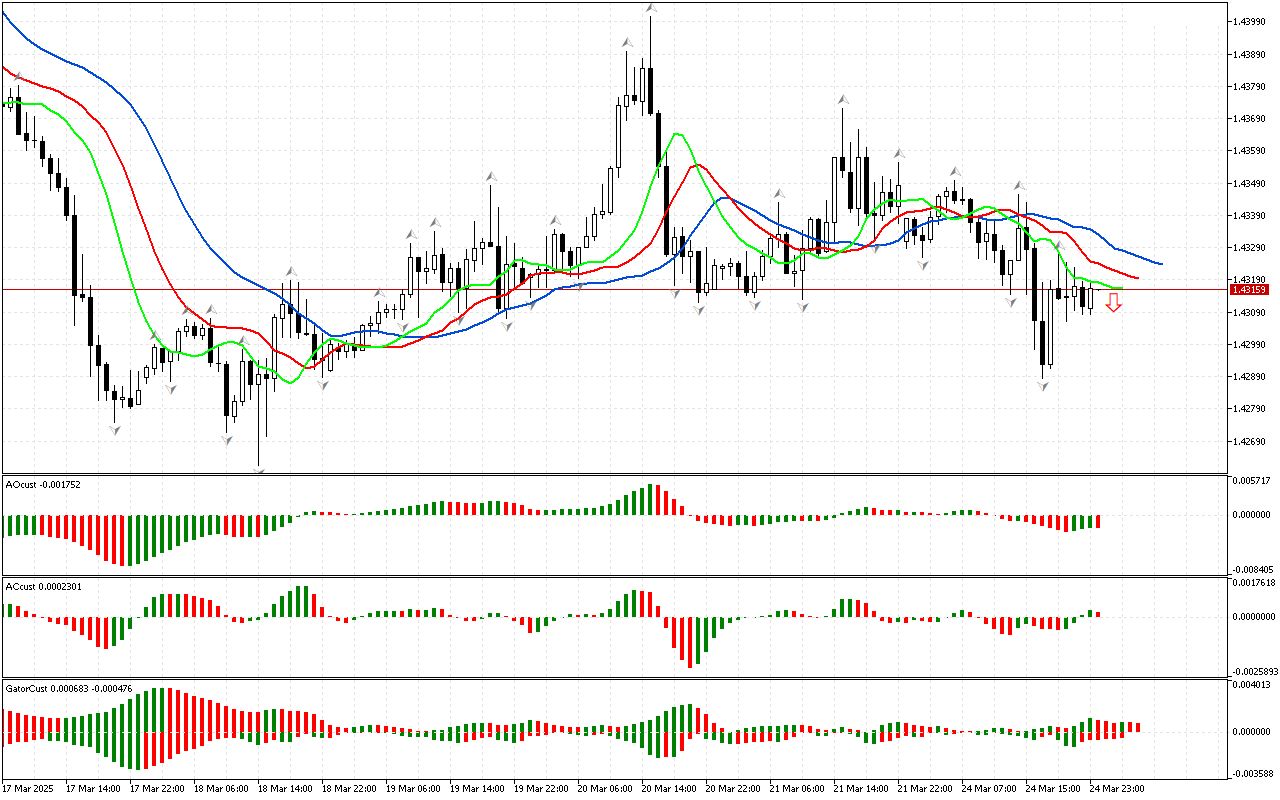Click the 1.42690 price axis label
The image size is (1280, 800).
coord(1251,442)
